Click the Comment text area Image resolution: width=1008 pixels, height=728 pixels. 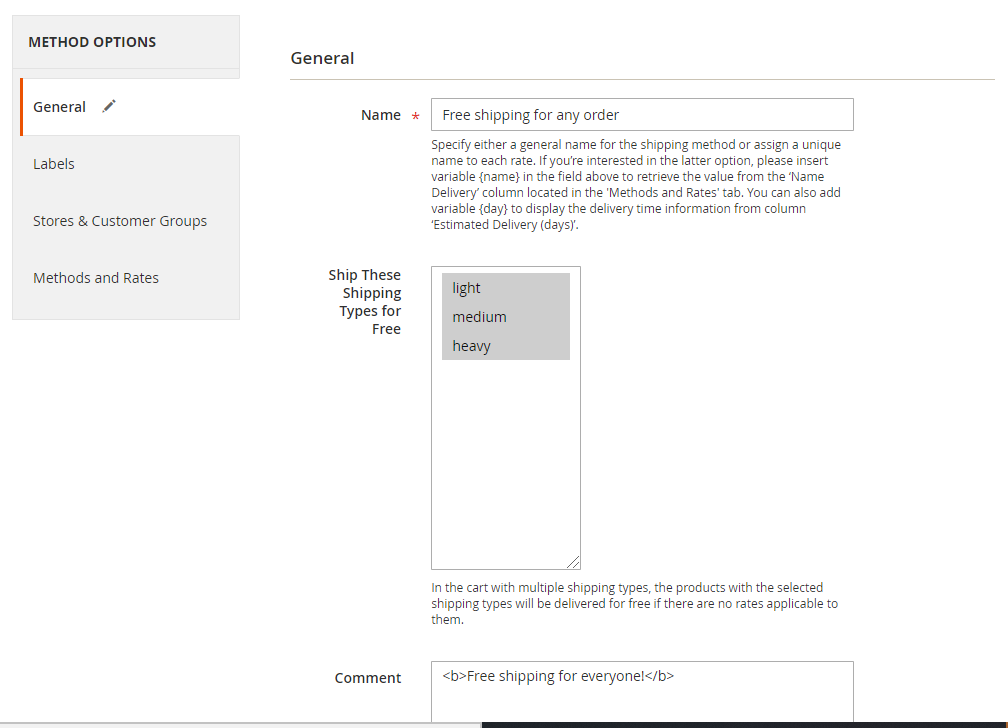[x=642, y=692]
